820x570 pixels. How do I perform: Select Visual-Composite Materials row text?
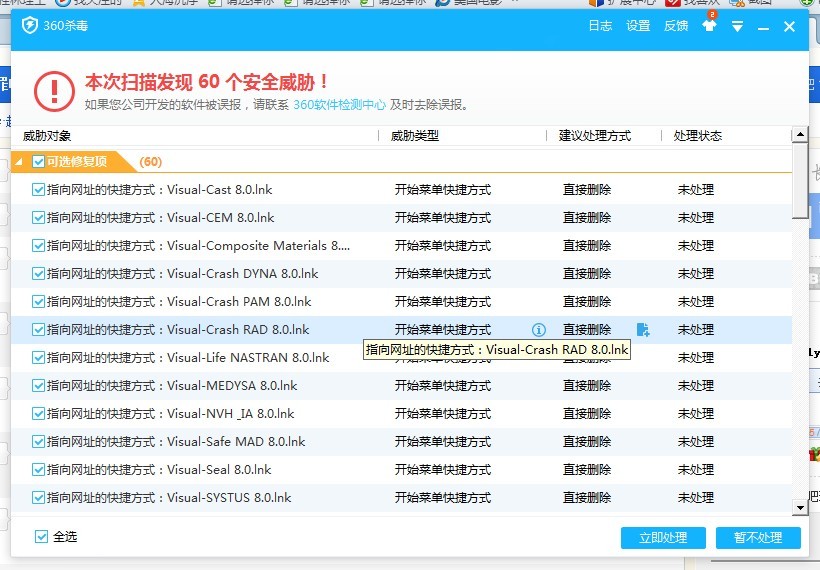[198, 245]
